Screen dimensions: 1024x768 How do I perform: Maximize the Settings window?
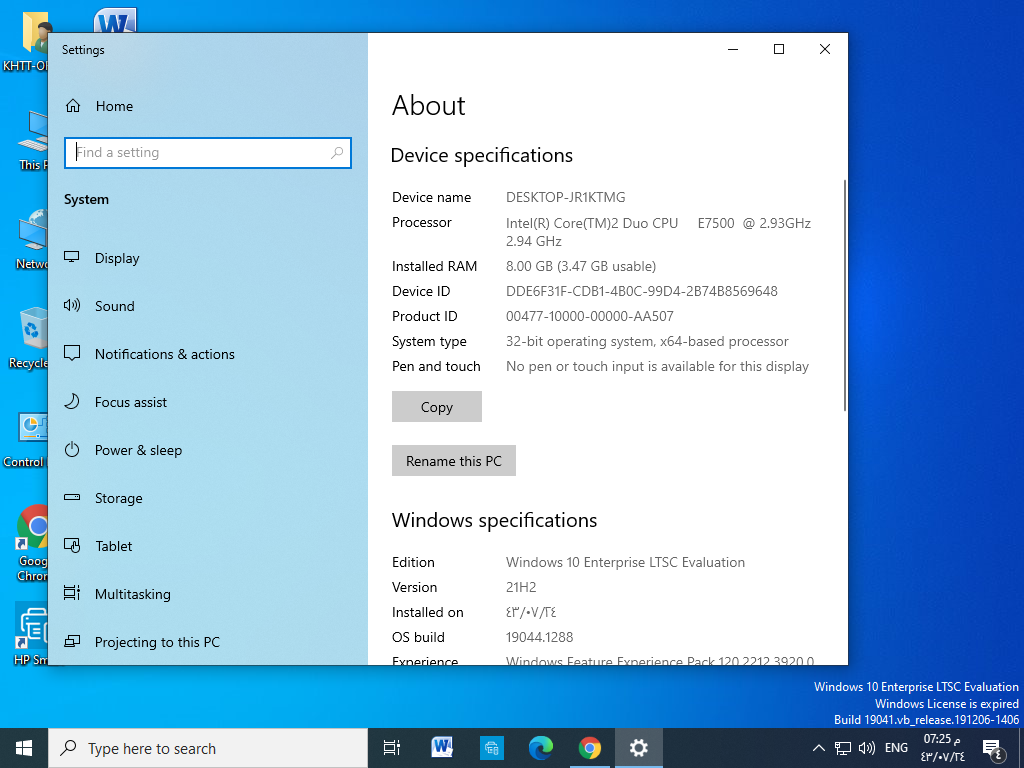778,49
